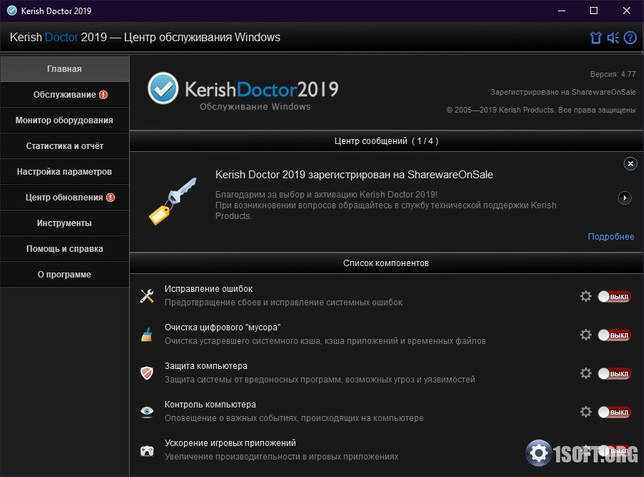Open Помощь и справка
The height and width of the screenshot is (477, 644).
point(64,249)
